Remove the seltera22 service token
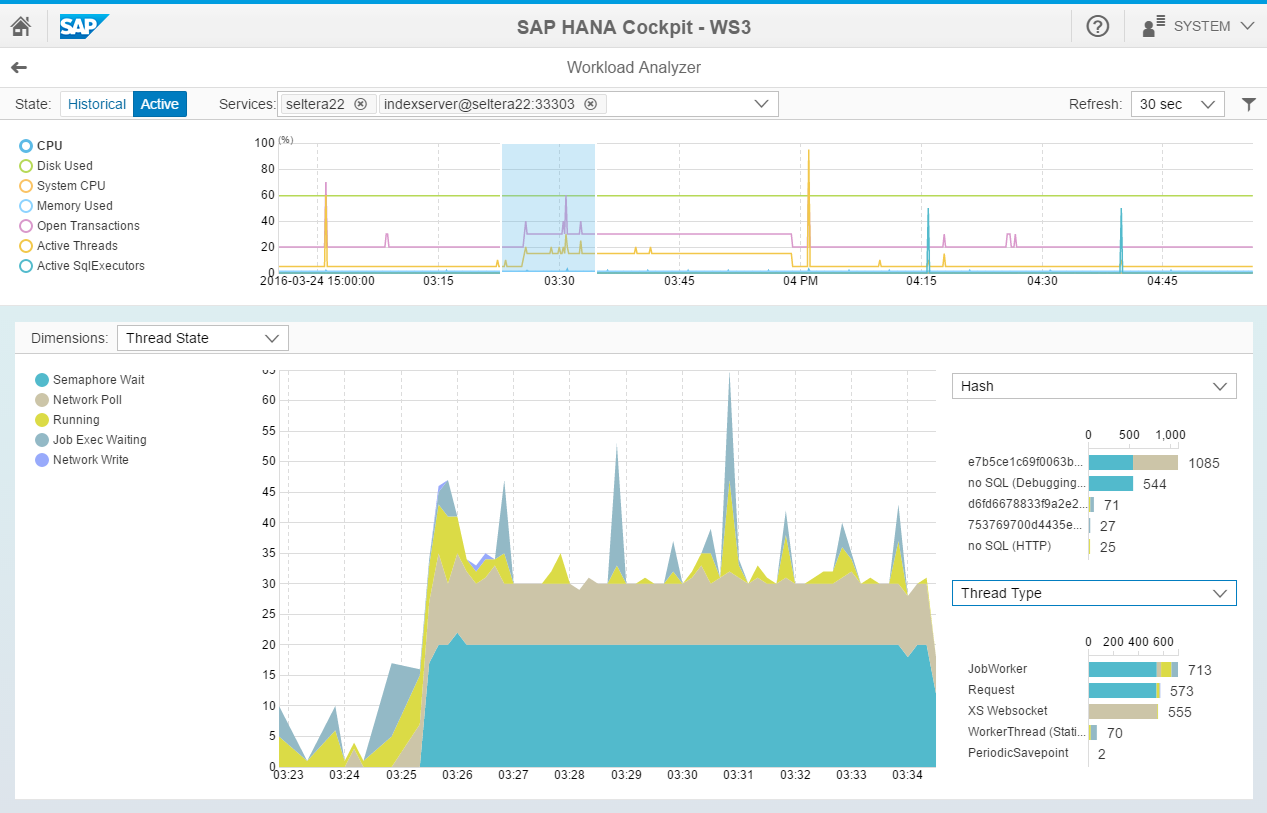The width and height of the screenshot is (1267, 813). tap(360, 103)
